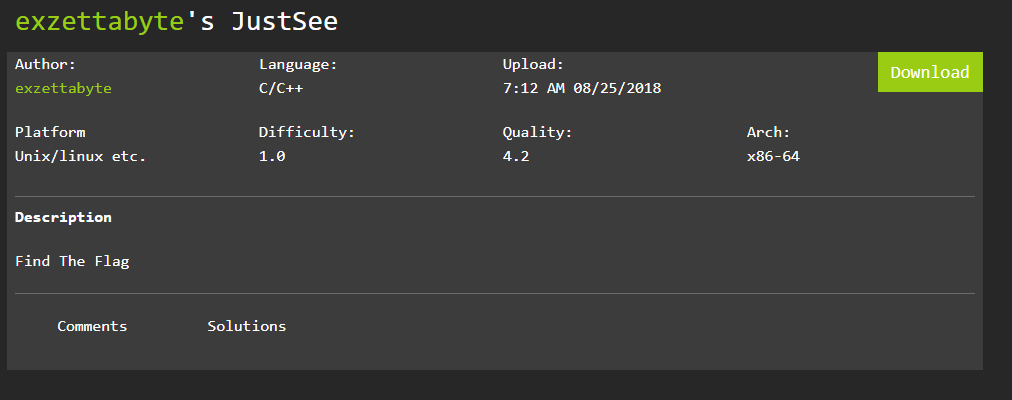Switch to the Comments tab

[92, 326]
